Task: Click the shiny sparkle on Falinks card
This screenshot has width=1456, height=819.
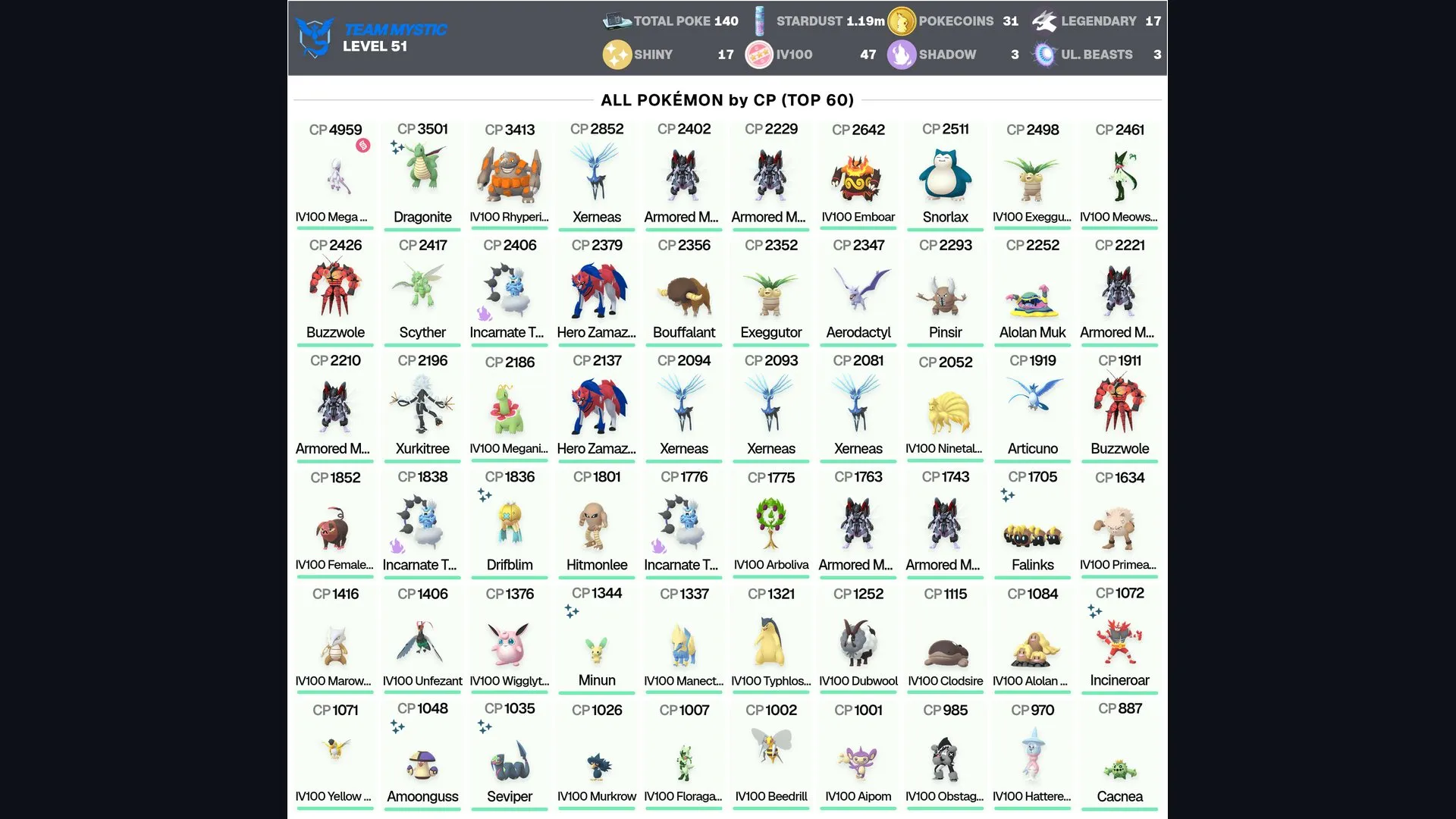Action: [x=1008, y=495]
